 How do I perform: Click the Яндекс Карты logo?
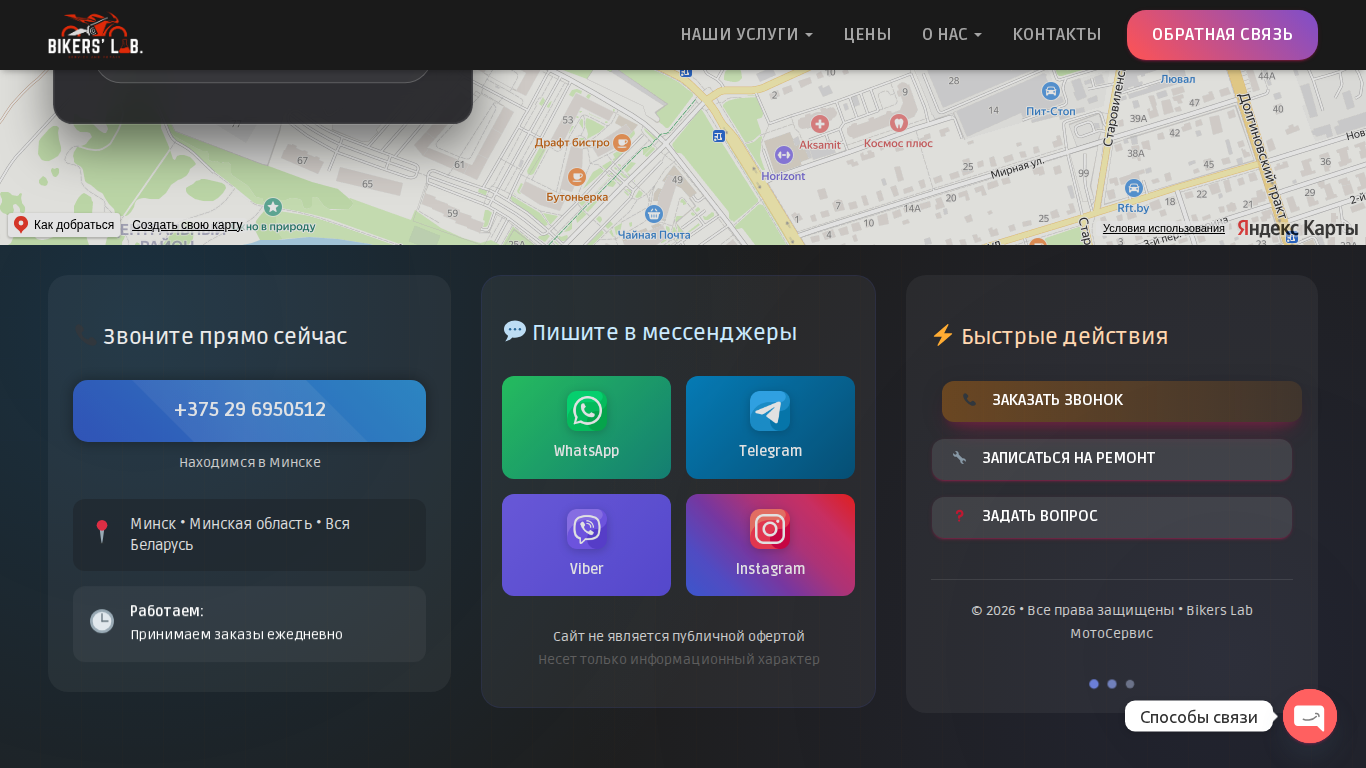pyautogui.click(x=1297, y=228)
